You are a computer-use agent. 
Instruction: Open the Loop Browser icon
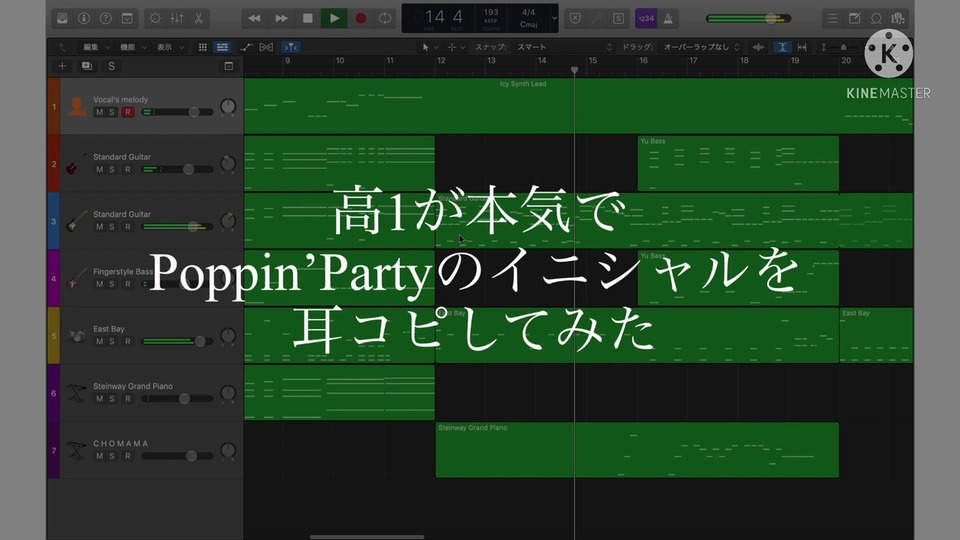coord(876,18)
